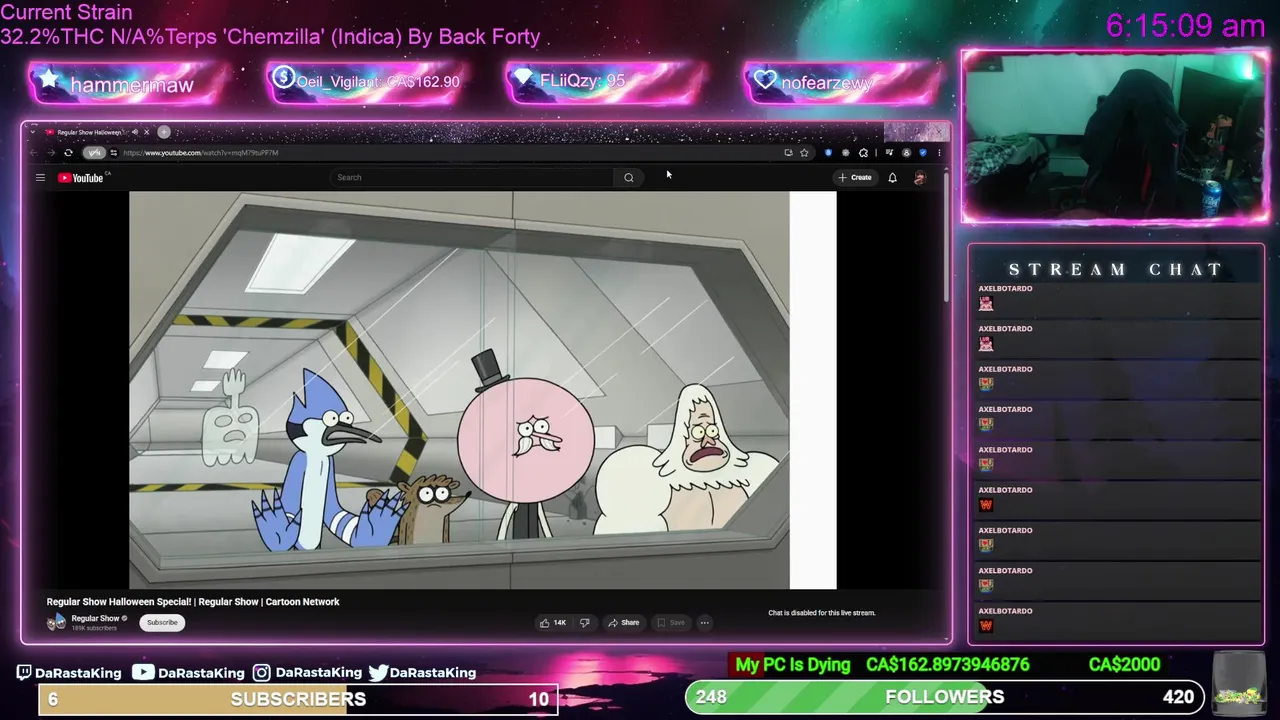Viewport: 1280px width, 720px height.
Task: Click 'Chat is disabled for this live stream' text
Action: coord(822,613)
